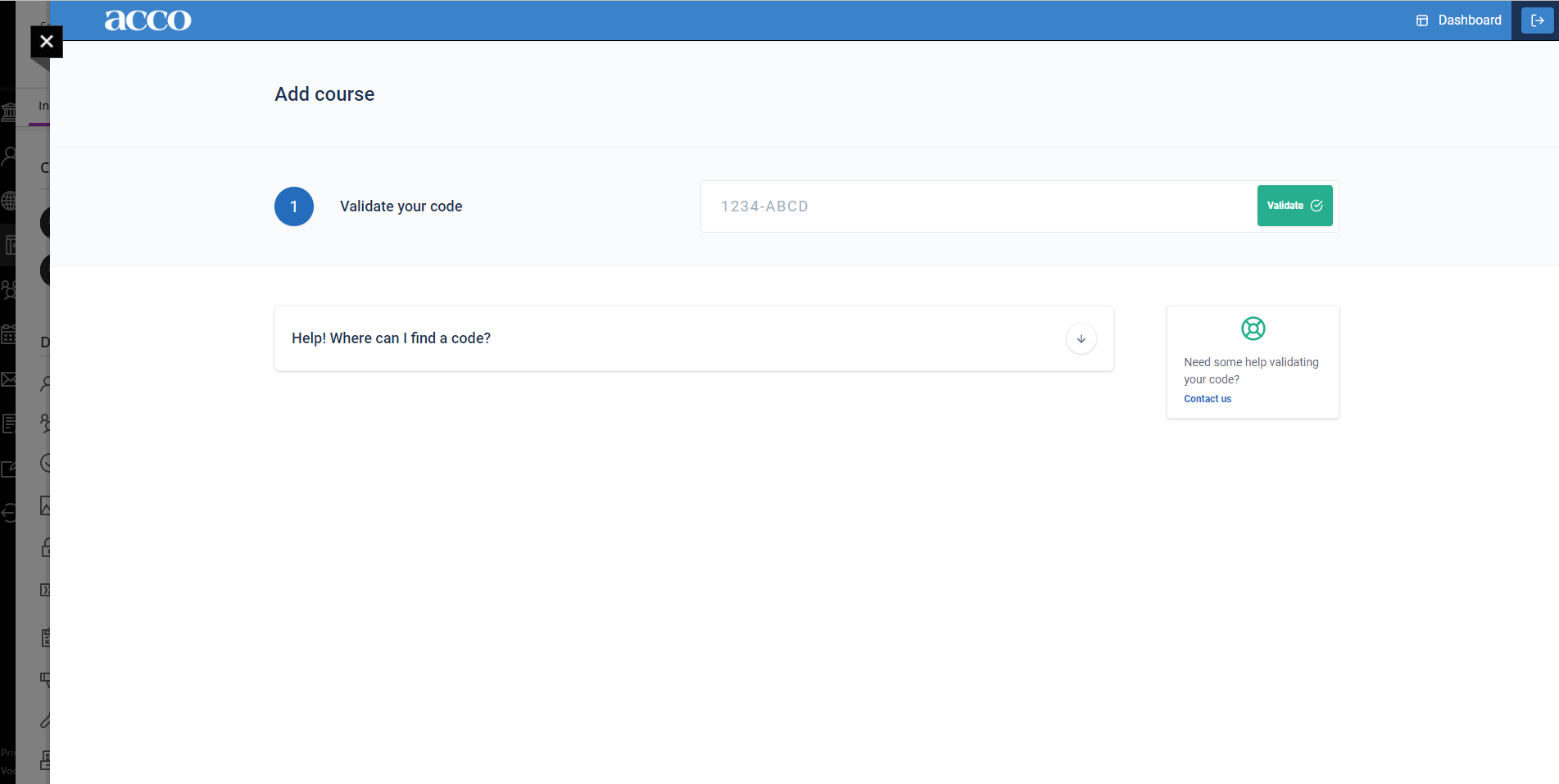Open the profile person sidebar icon
The width and height of the screenshot is (1559, 784).
coord(8,156)
